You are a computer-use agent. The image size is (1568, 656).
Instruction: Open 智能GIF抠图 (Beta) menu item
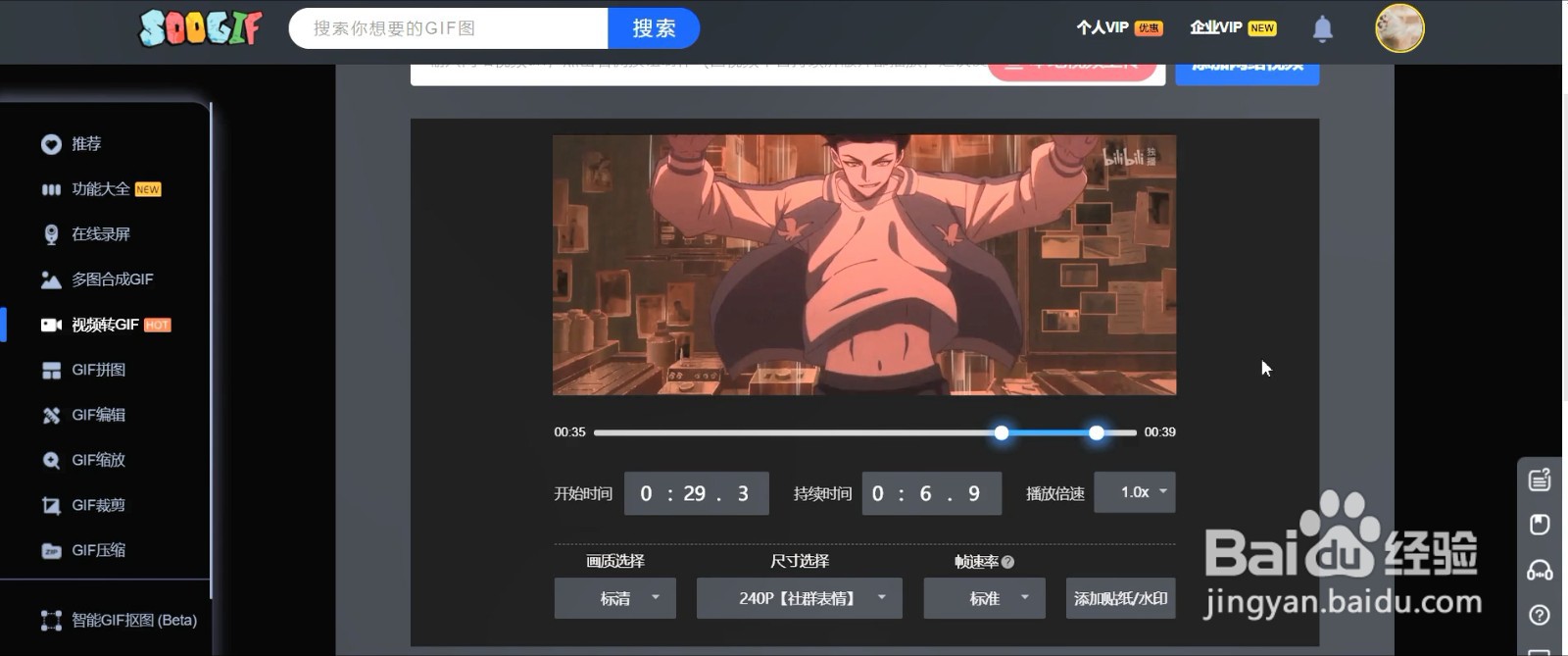pyautogui.click(x=134, y=620)
